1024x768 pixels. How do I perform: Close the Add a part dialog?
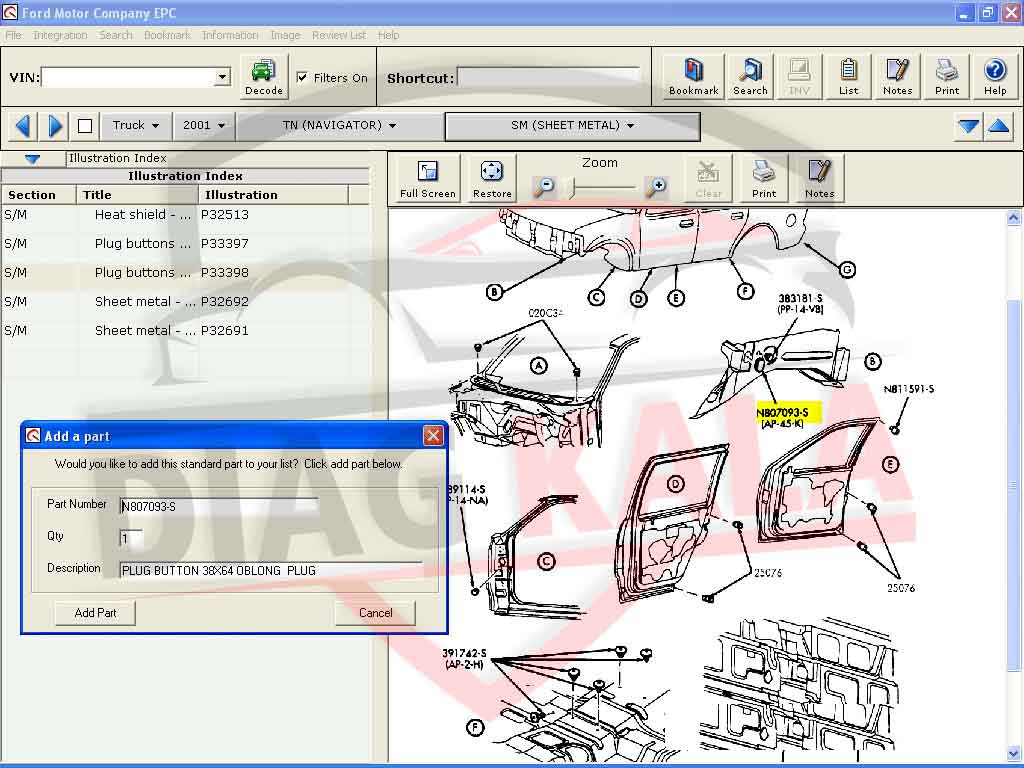click(x=433, y=436)
